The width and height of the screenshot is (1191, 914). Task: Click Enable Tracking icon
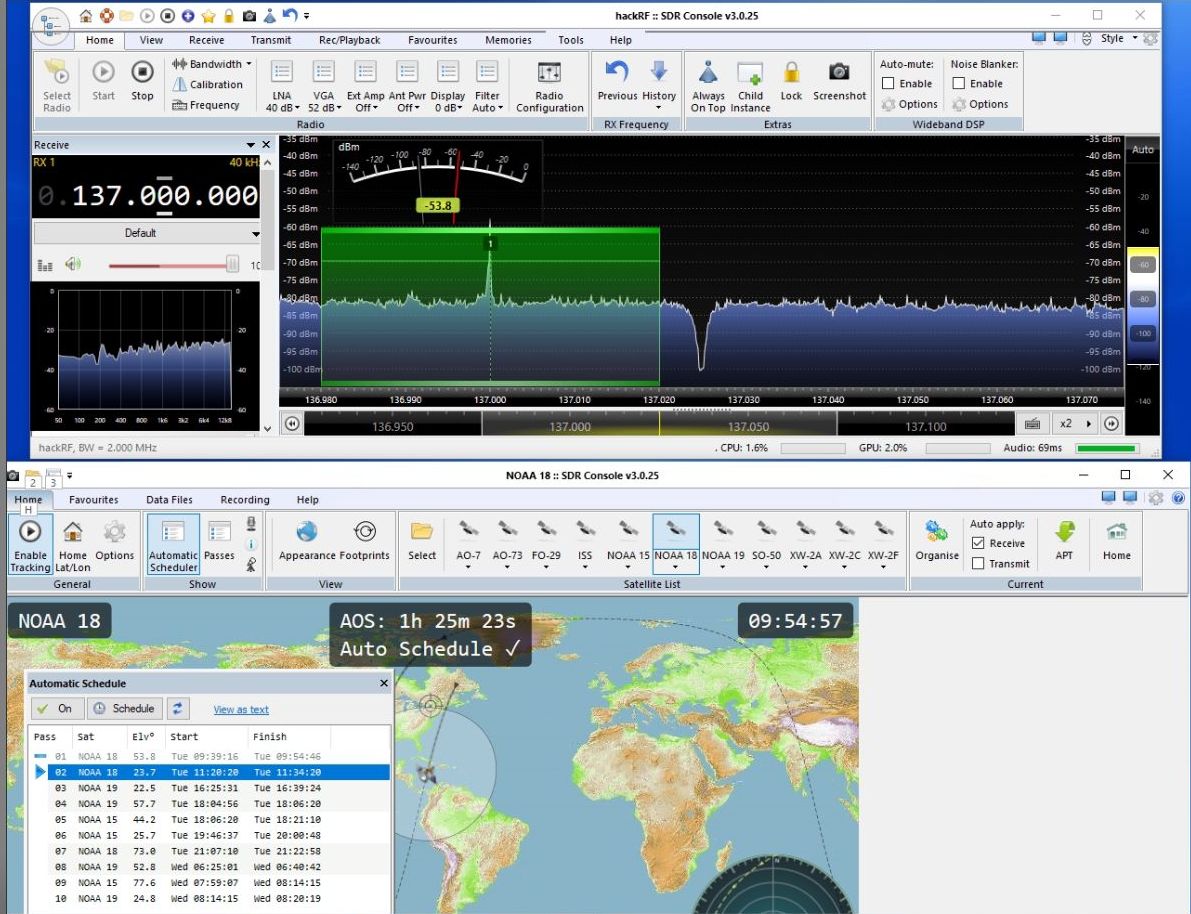(30, 532)
